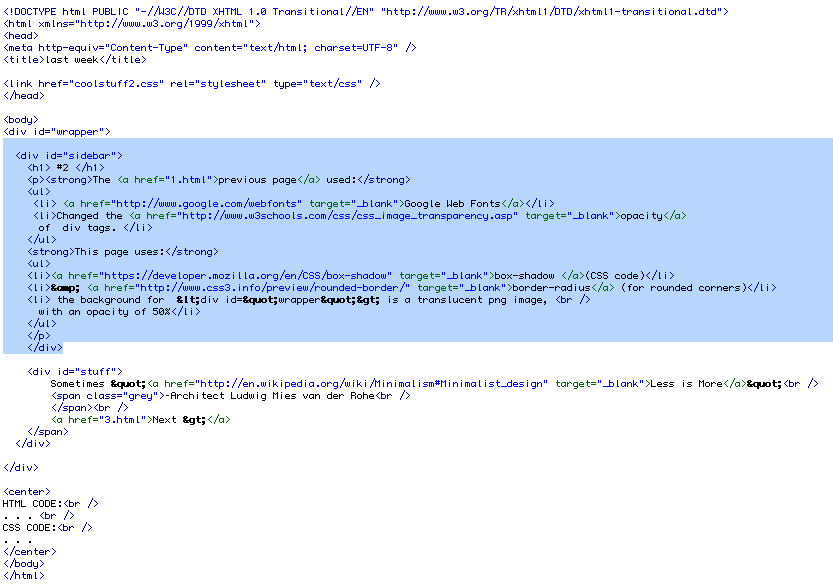
Task: Click the 'Architect Ludwig Mies van der Rohe' line
Action: [231, 396]
